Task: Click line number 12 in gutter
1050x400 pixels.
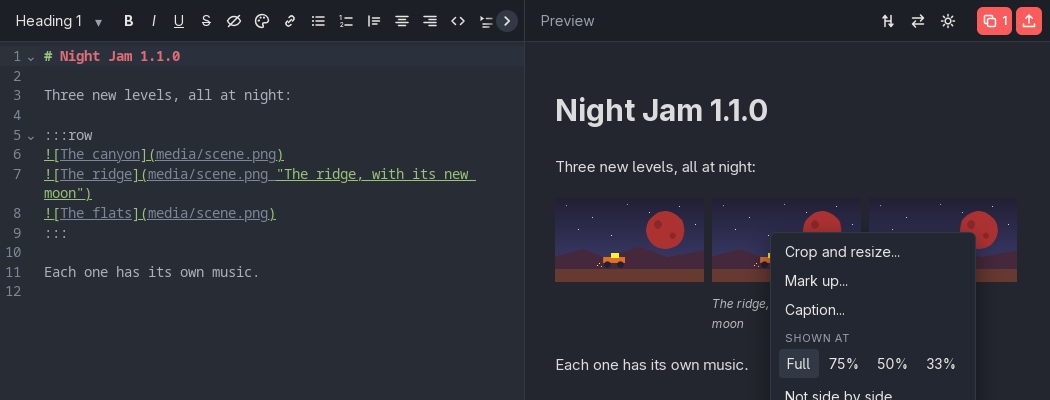Action: tap(13, 291)
